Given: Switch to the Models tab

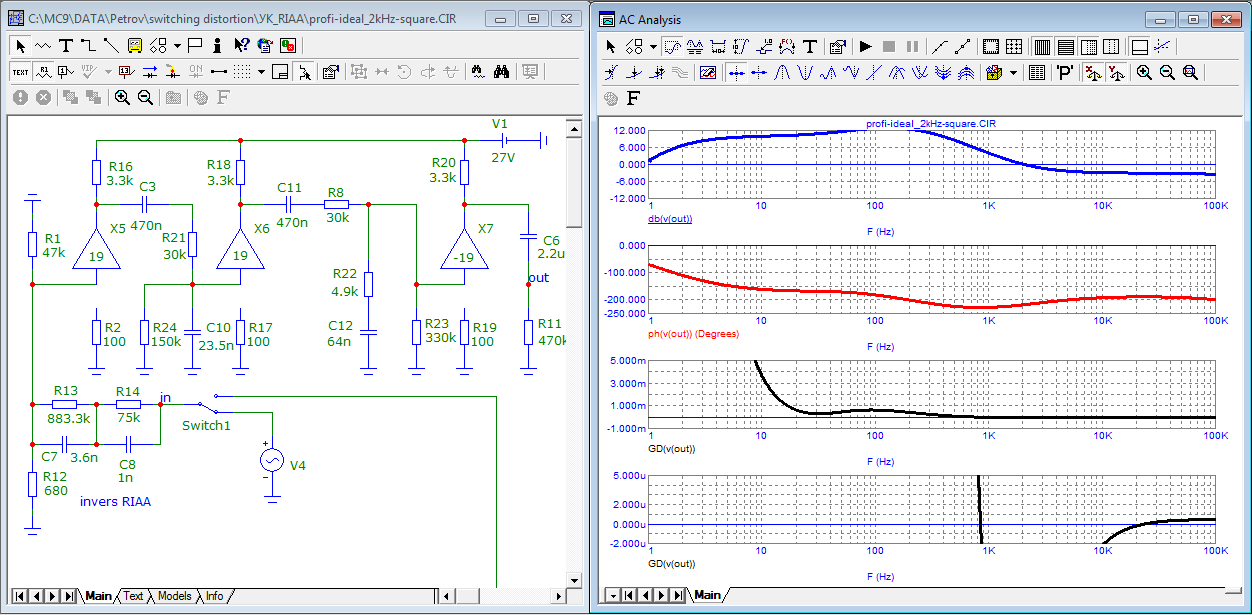Looking at the screenshot, I should click(x=174, y=596).
